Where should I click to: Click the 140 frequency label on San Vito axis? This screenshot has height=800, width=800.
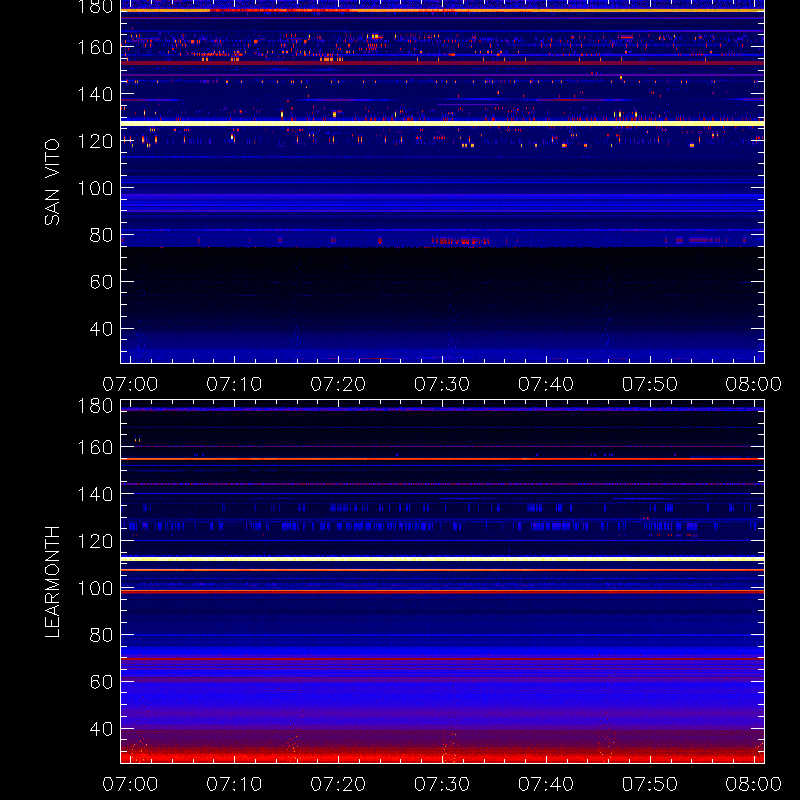[95, 94]
